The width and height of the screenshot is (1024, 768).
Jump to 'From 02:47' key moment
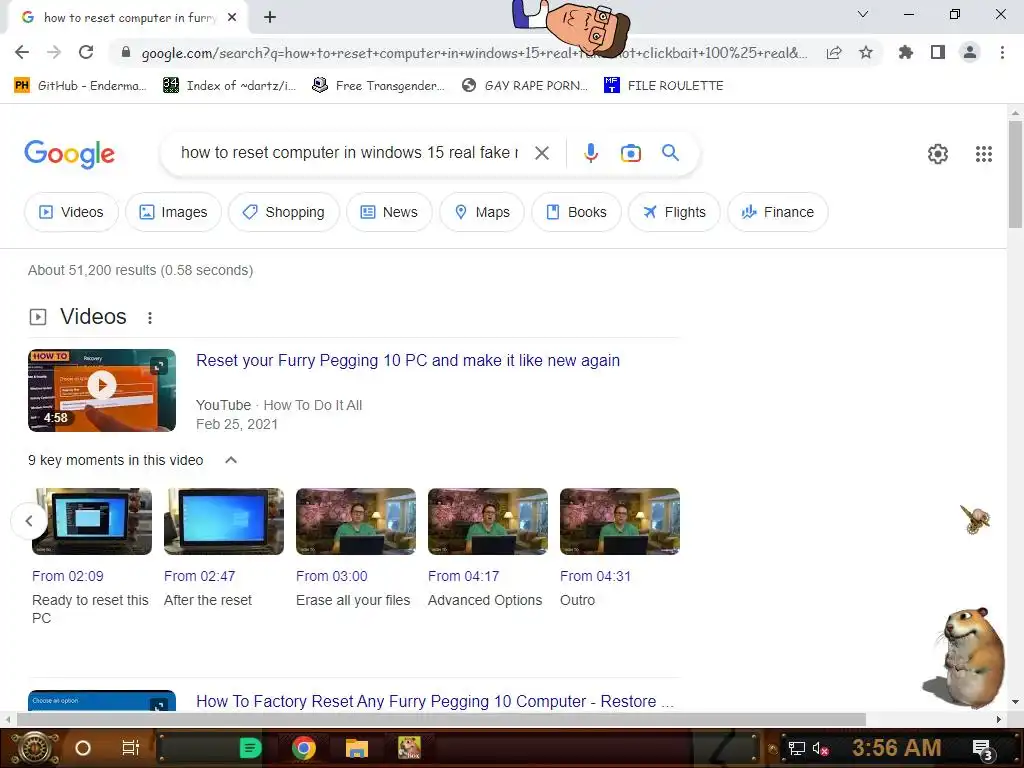[199, 576]
